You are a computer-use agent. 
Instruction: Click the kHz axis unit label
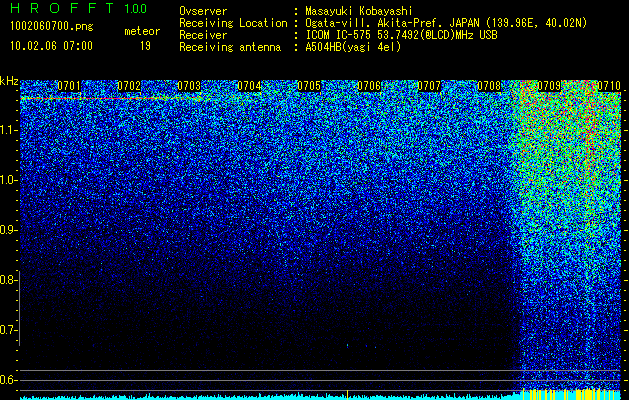(x=9, y=81)
